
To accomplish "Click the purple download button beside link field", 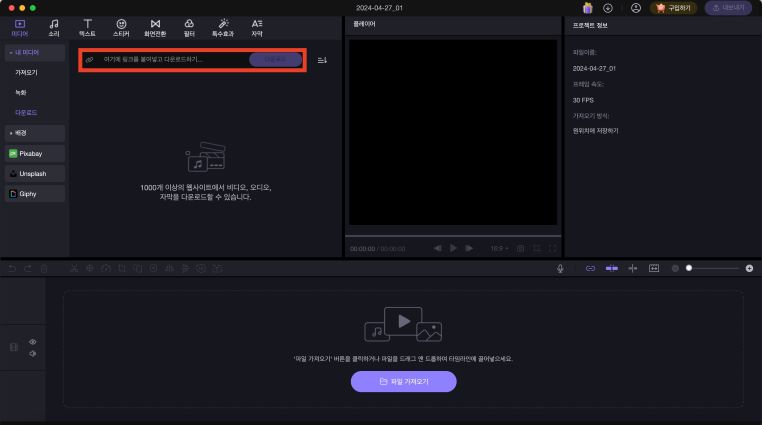I will point(276,59).
